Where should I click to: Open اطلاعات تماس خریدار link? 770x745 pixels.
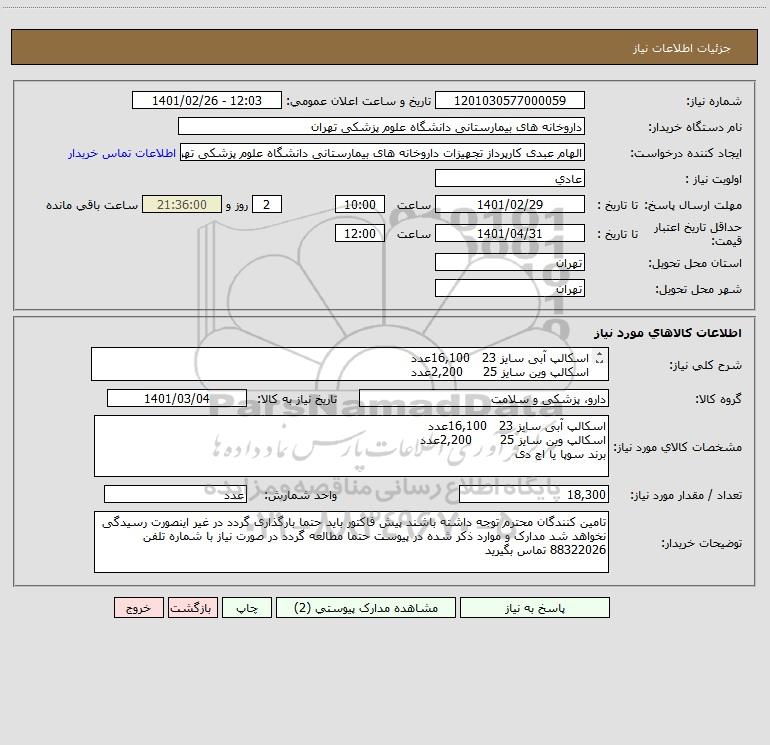tap(122, 153)
